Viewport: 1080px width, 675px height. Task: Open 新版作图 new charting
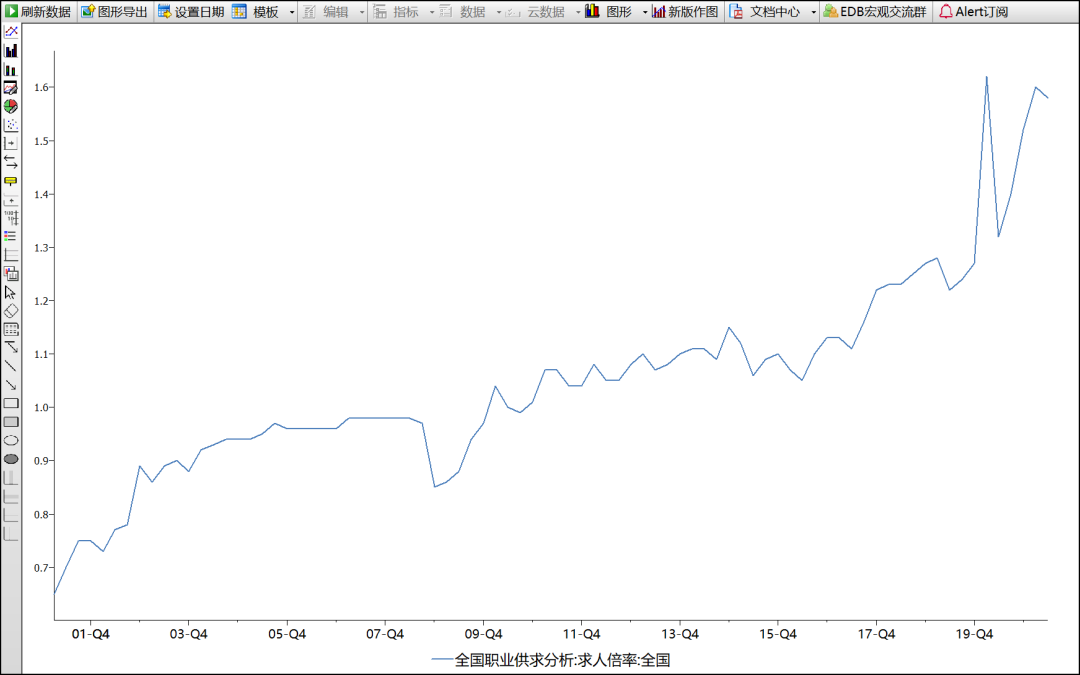point(685,12)
